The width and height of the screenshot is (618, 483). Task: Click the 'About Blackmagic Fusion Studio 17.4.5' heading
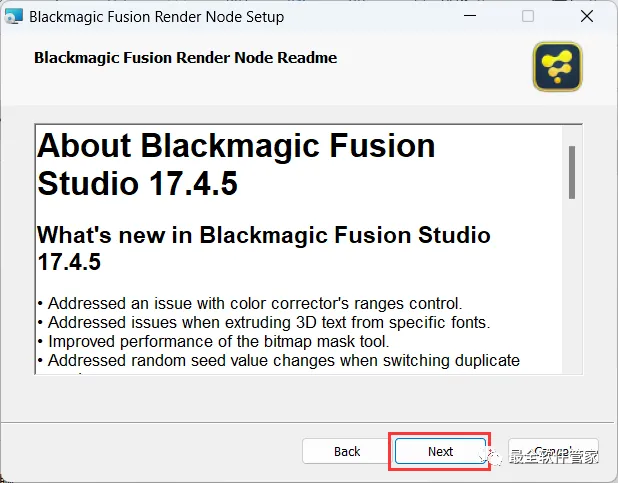tap(236, 164)
